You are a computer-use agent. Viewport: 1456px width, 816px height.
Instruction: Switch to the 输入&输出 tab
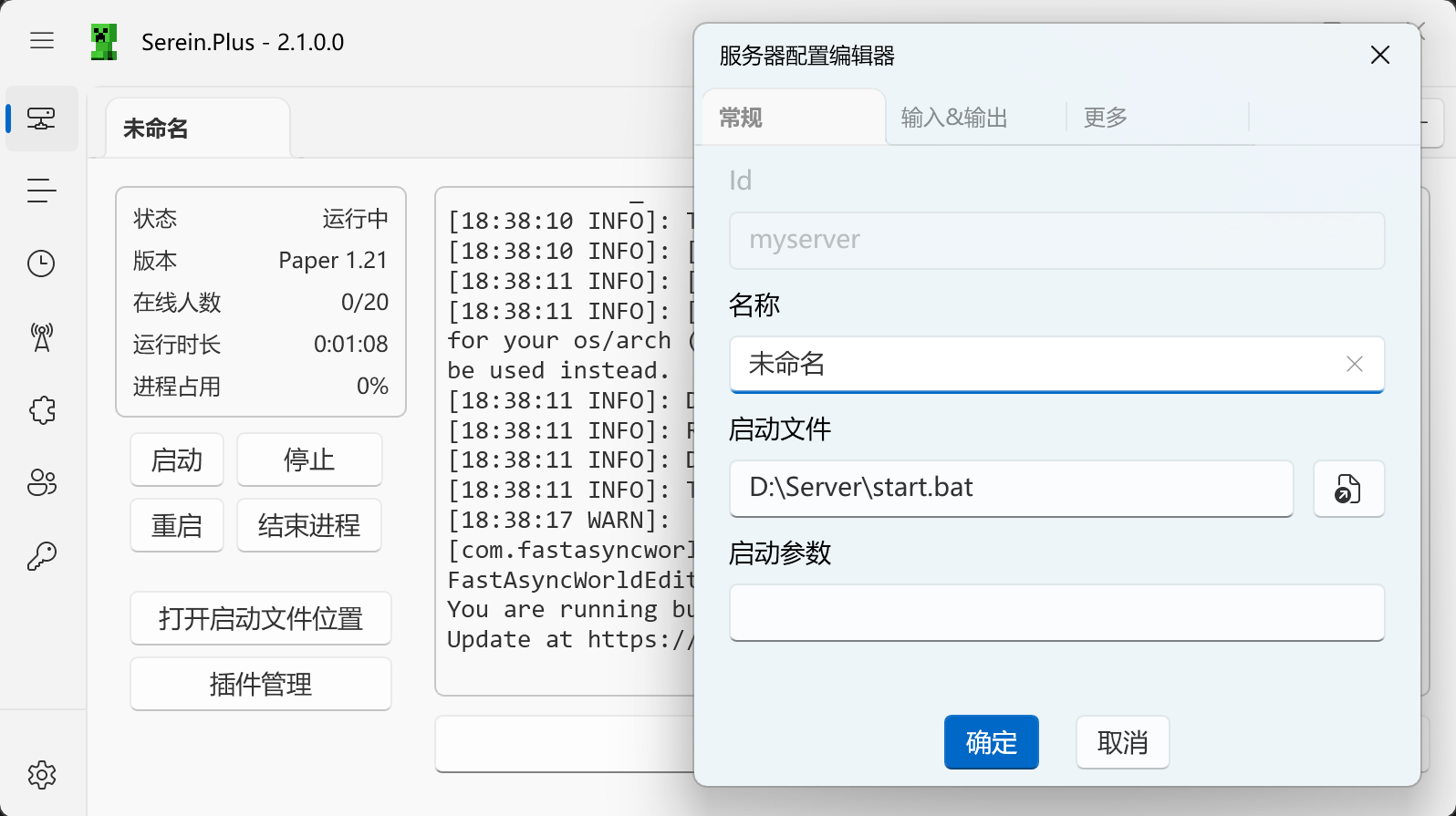[974, 118]
